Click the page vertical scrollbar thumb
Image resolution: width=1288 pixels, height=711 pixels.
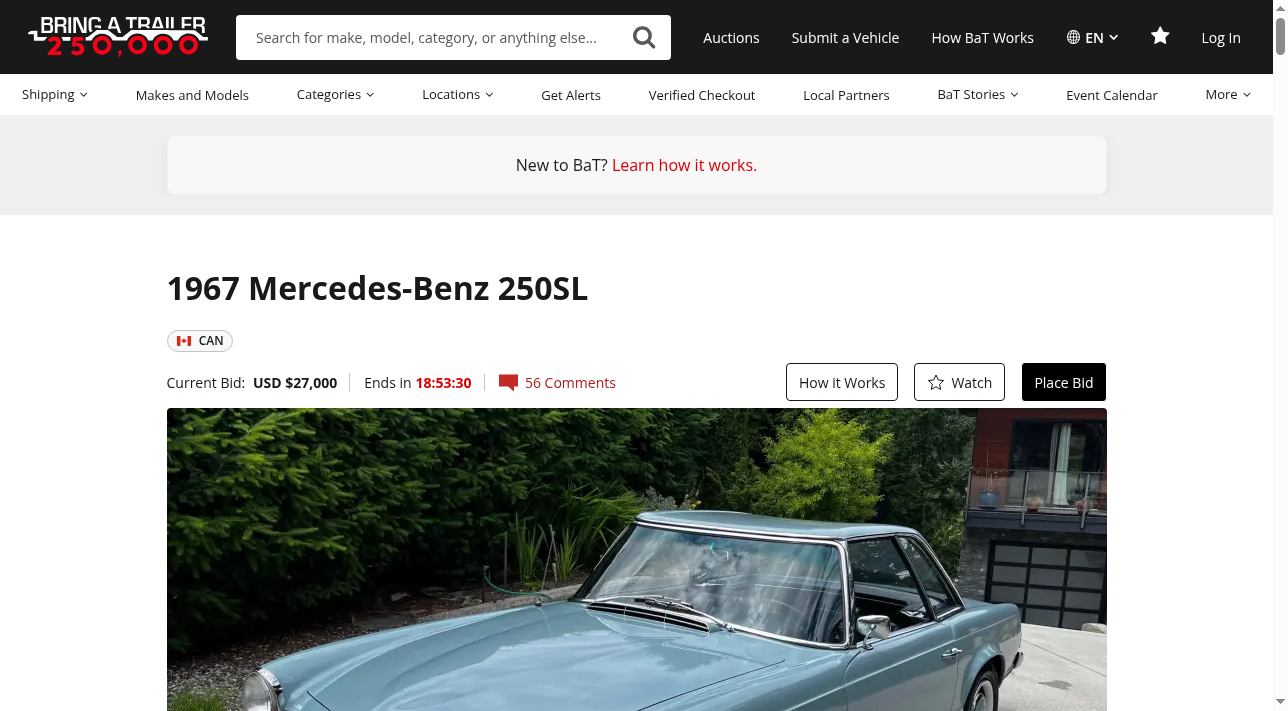coord(1280,36)
